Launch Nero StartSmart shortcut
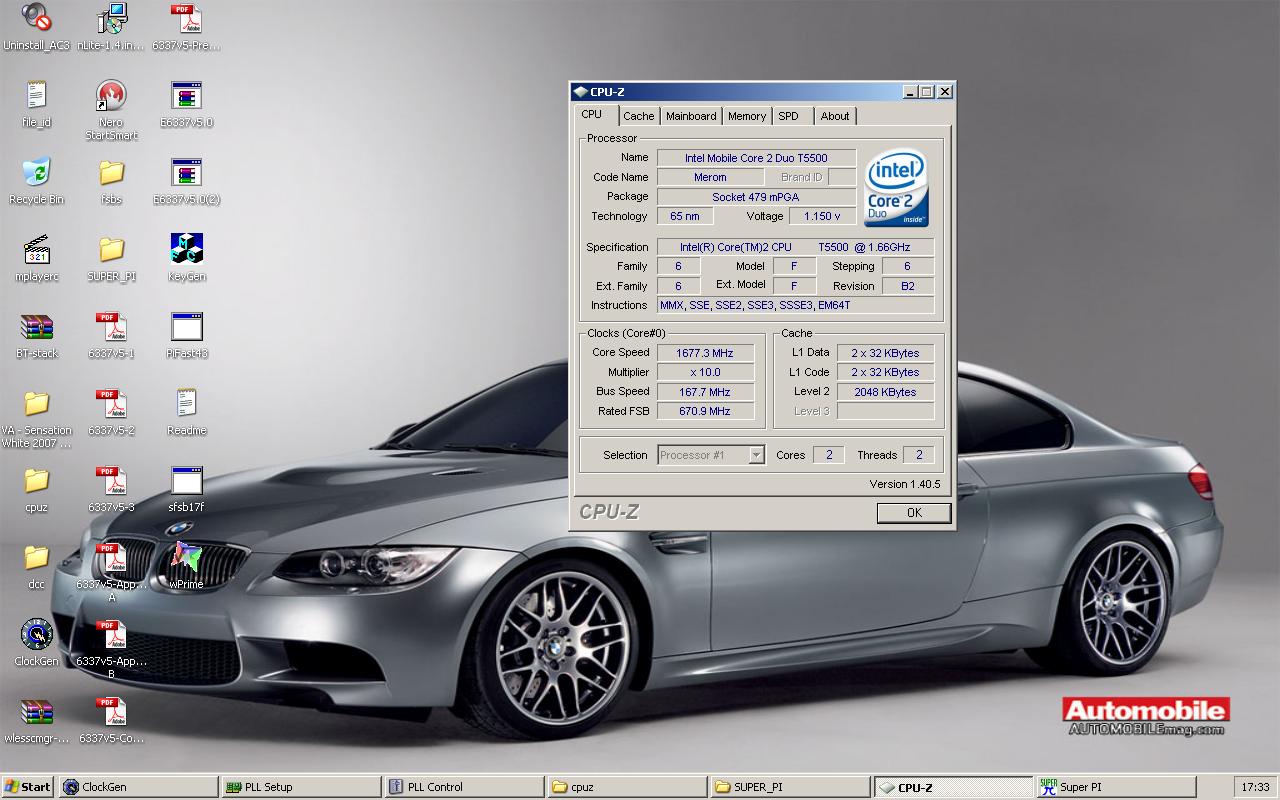This screenshot has width=1280, height=800. [x=112, y=95]
